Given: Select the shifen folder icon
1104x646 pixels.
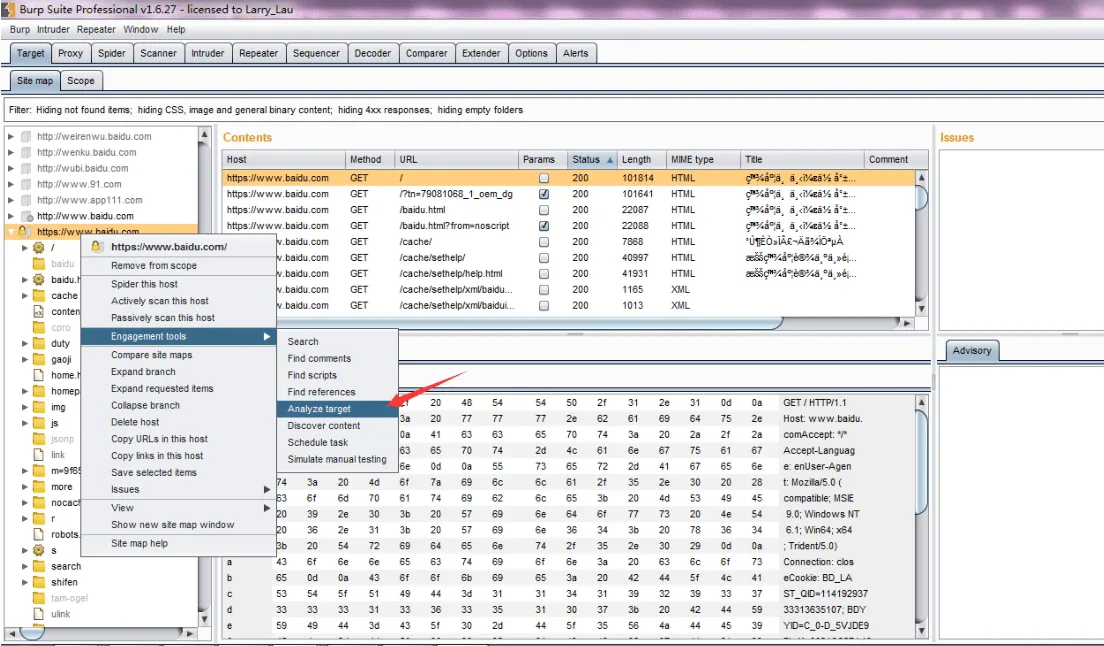Looking at the screenshot, I should click(x=39, y=583).
